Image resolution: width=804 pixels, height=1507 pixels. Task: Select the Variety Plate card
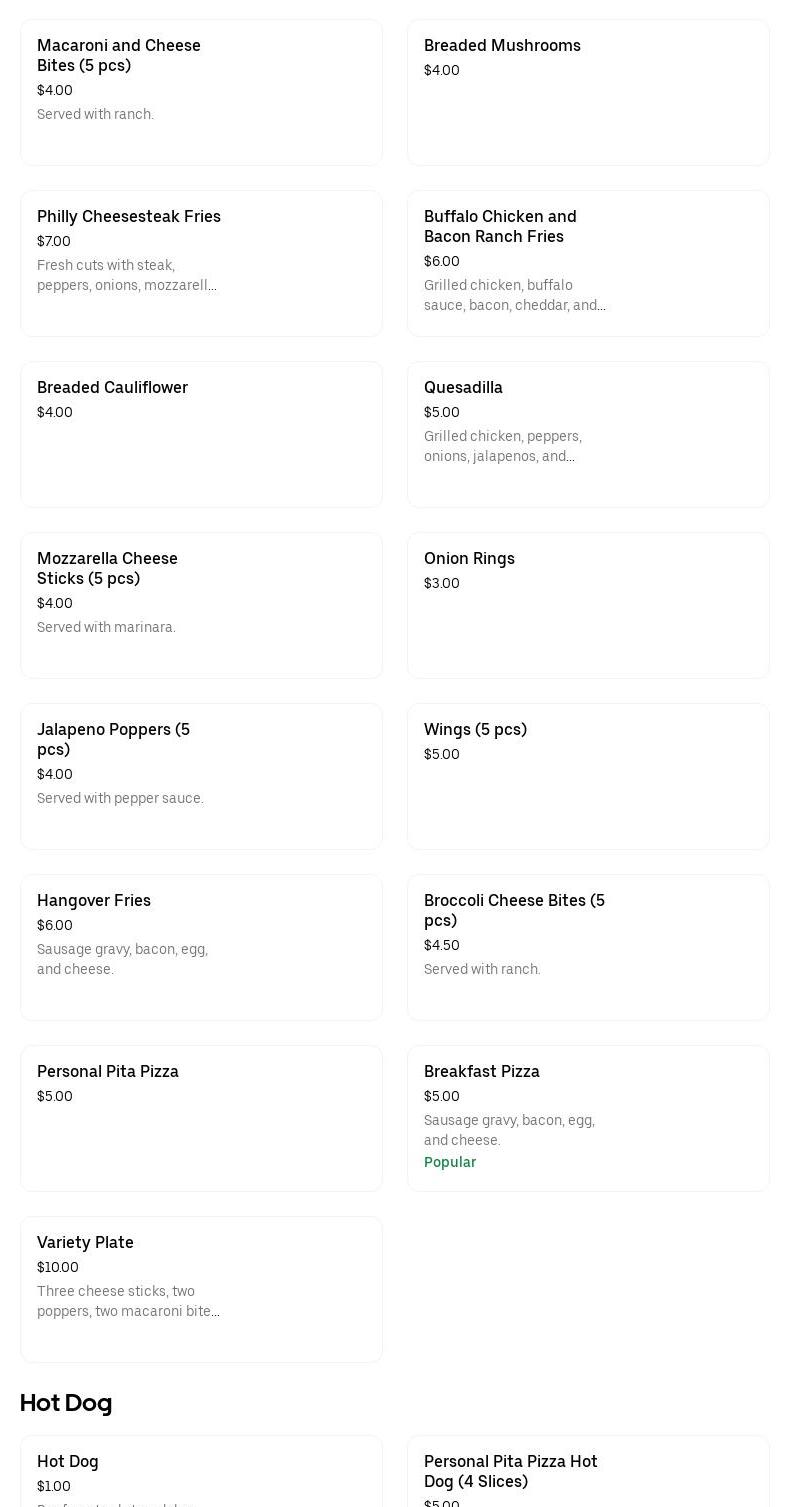[201, 1289]
